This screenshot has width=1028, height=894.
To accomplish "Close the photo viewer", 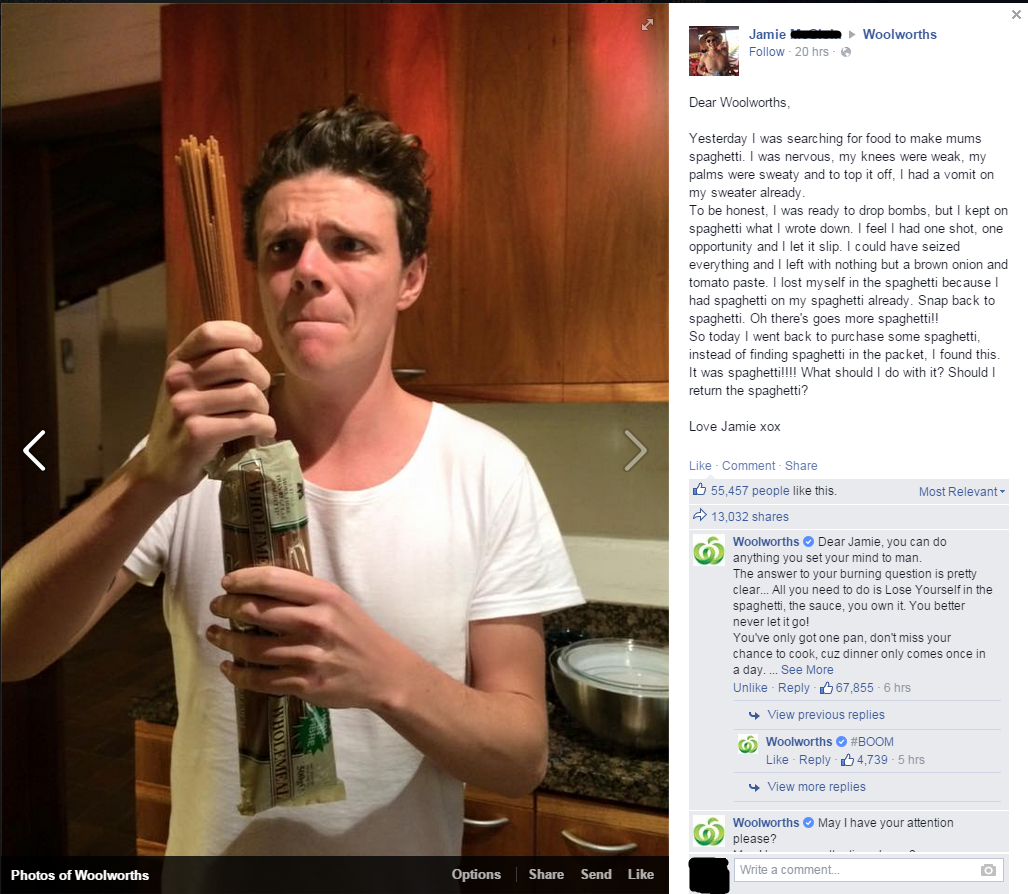I will pyautogui.click(x=1016, y=14).
